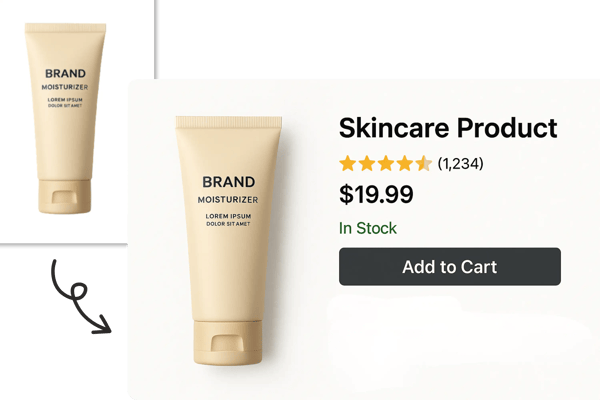Image resolution: width=600 pixels, height=400 pixels.
Task: Choose the third gold rating star
Action: [386, 163]
